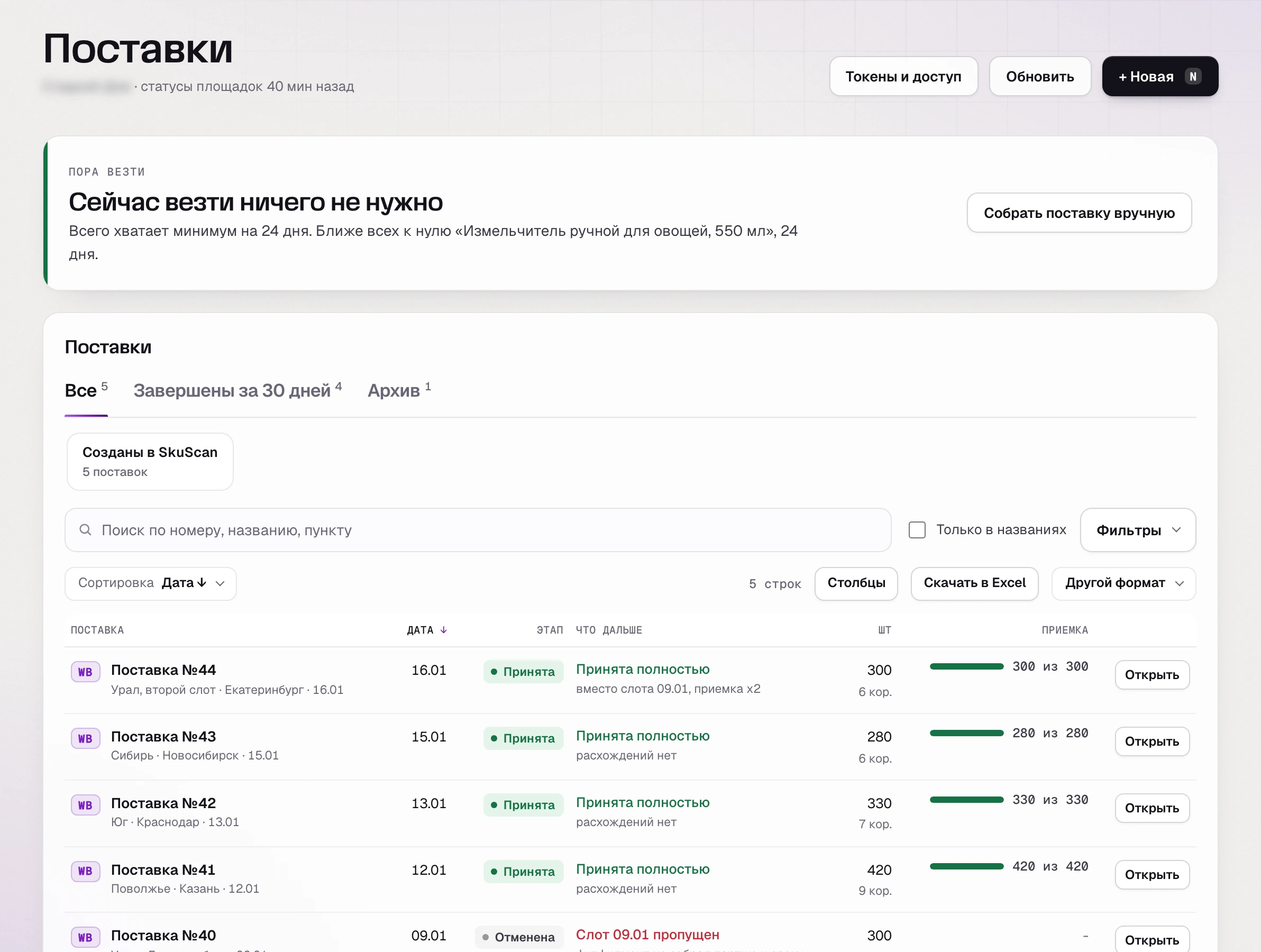Click the 300 из 300 progress bar
This screenshot has height=952, width=1261.
[x=966, y=666]
